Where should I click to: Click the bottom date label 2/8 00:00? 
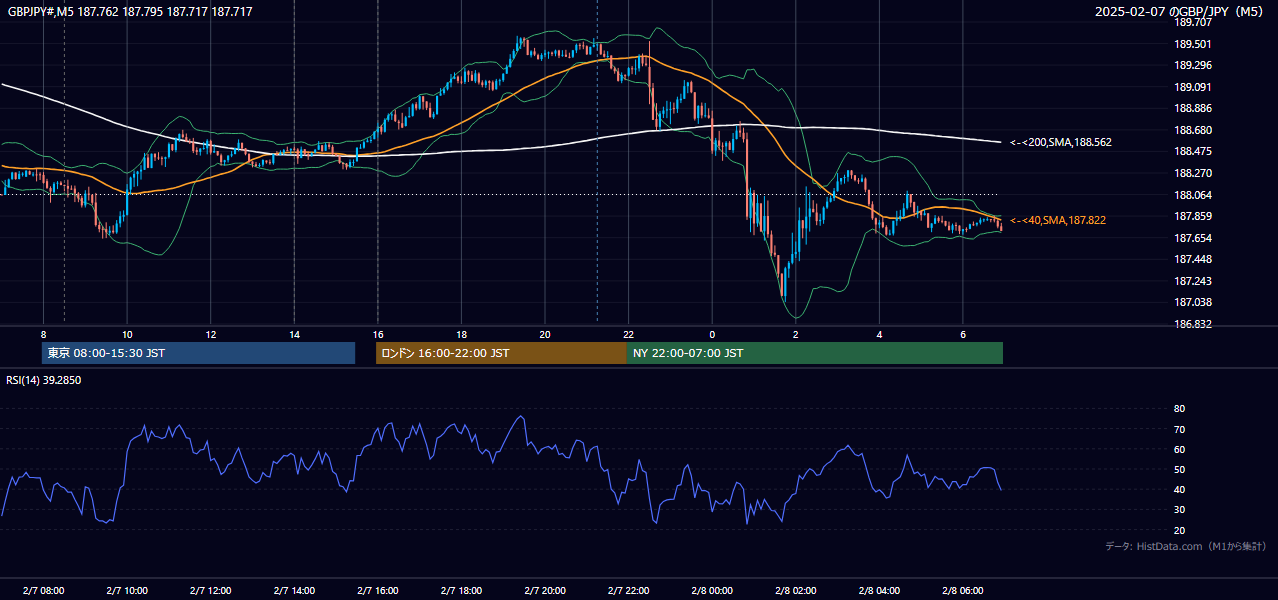pos(712,591)
